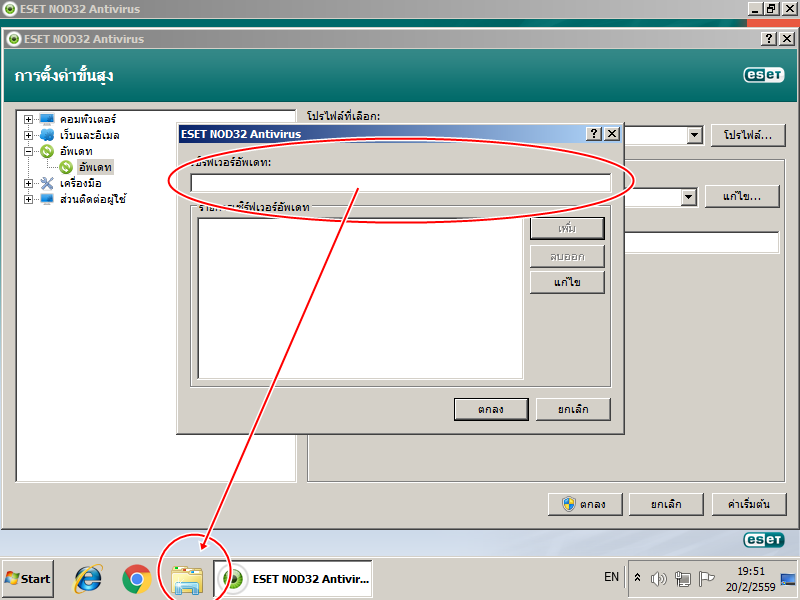
Task: Select คอมพิวเตอร์ in the settings tree
Action: pos(88,119)
